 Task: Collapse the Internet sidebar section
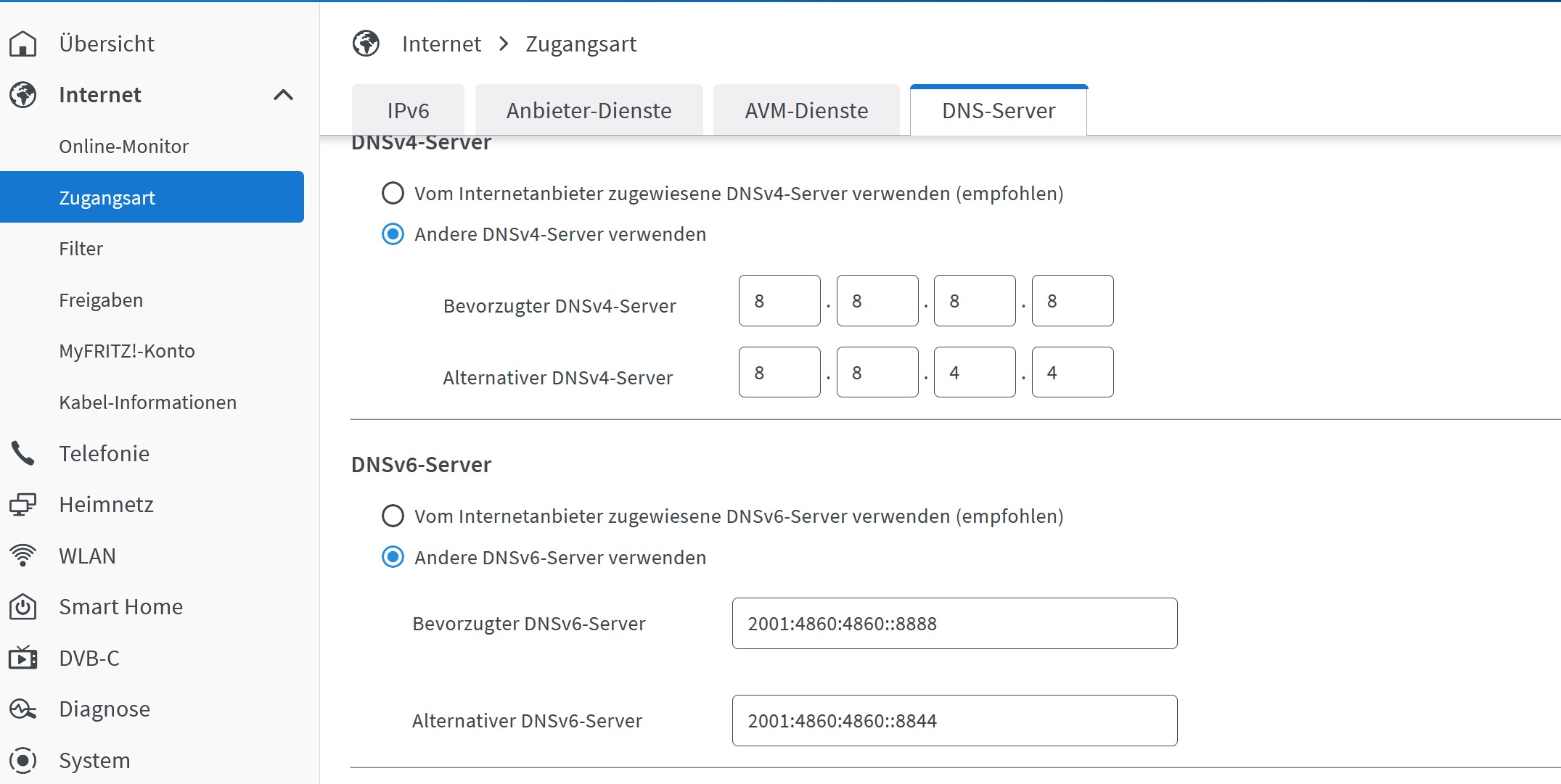(x=283, y=94)
